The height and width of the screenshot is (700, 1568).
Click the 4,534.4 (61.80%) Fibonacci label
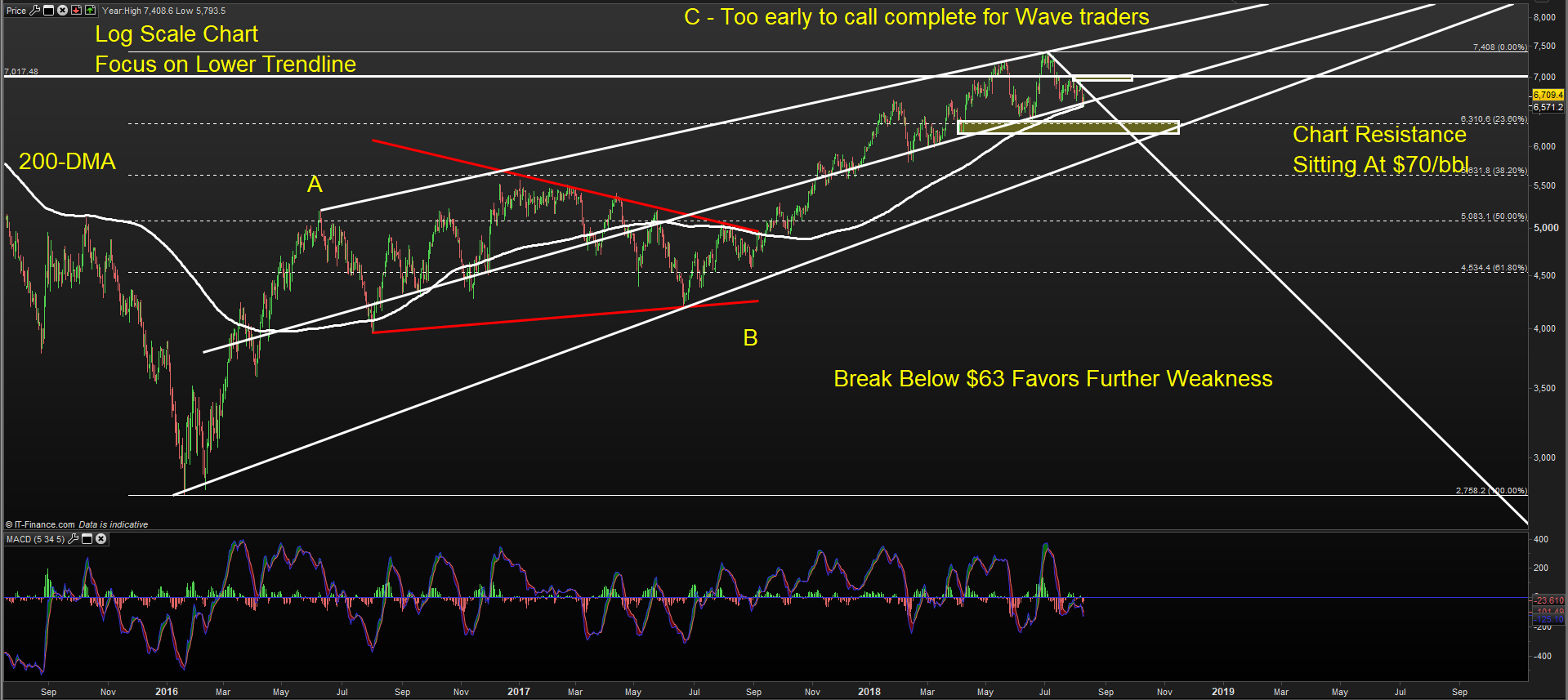coord(1494,268)
